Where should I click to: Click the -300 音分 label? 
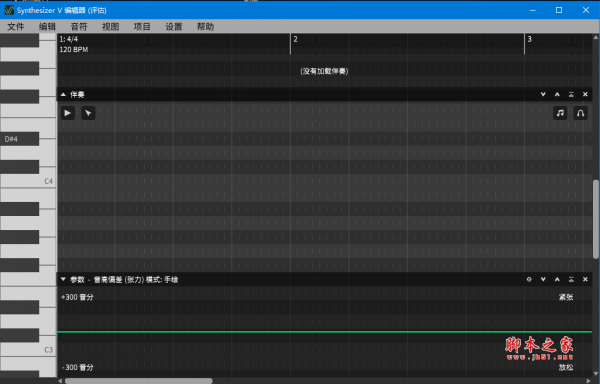click(77, 367)
